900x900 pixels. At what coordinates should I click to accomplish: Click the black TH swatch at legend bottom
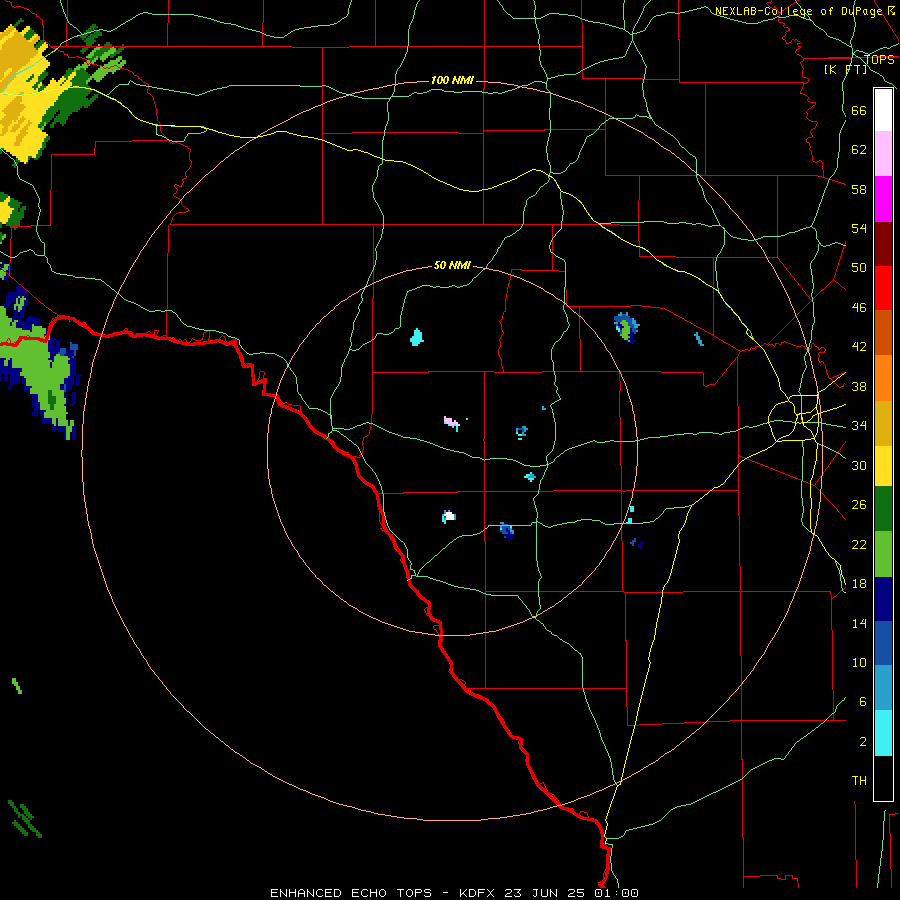tap(883, 778)
